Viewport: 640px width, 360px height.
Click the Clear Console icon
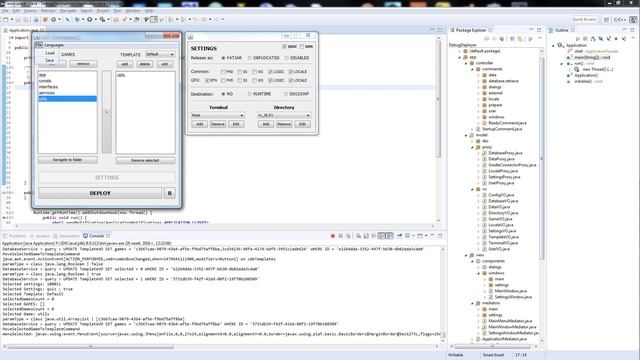[358, 236]
